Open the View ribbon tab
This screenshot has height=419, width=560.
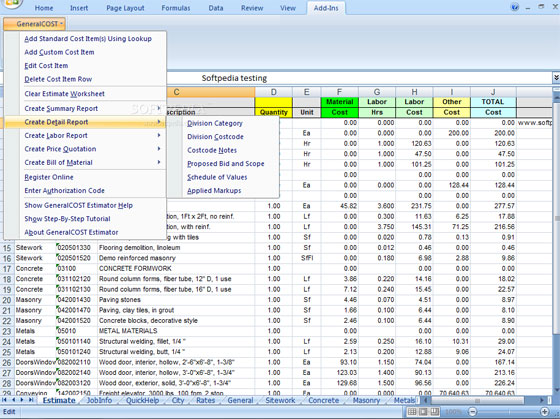[x=288, y=8]
